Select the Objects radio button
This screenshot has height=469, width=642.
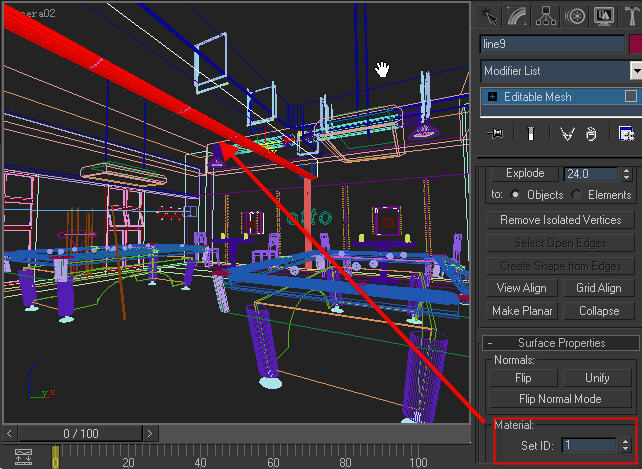[516, 195]
